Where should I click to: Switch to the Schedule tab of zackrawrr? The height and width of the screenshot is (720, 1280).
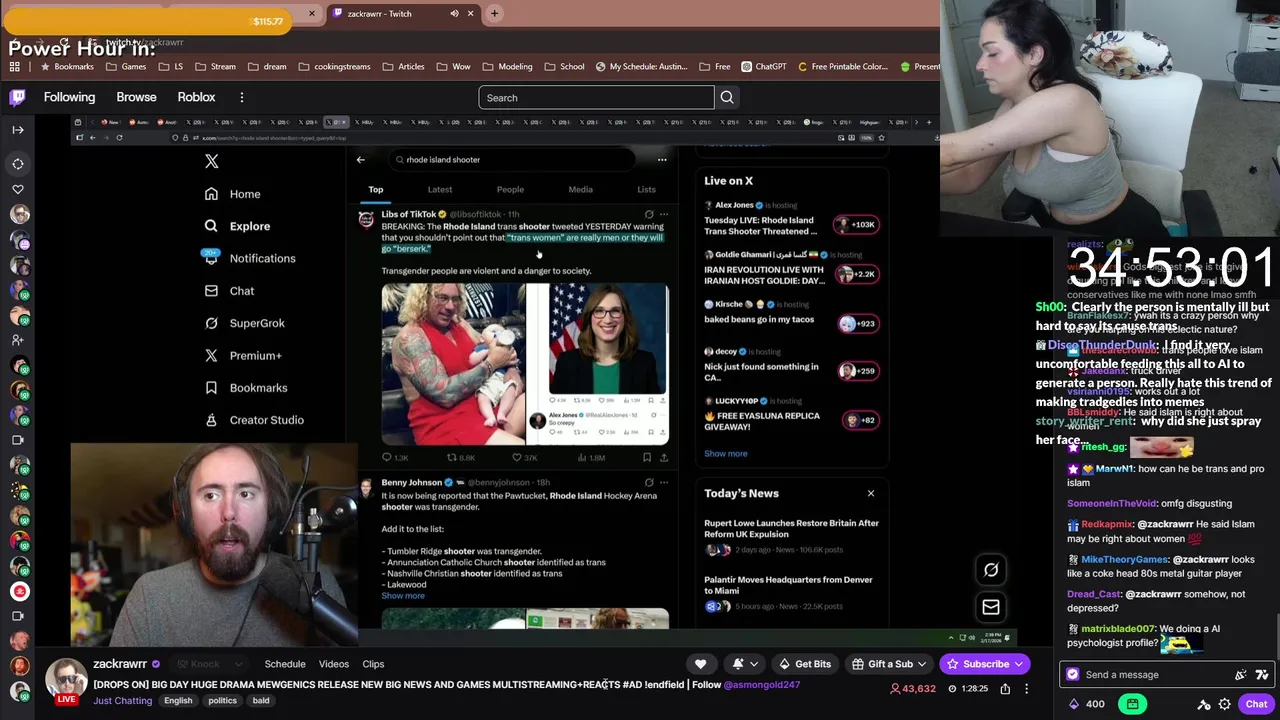click(x=285, y=664)
